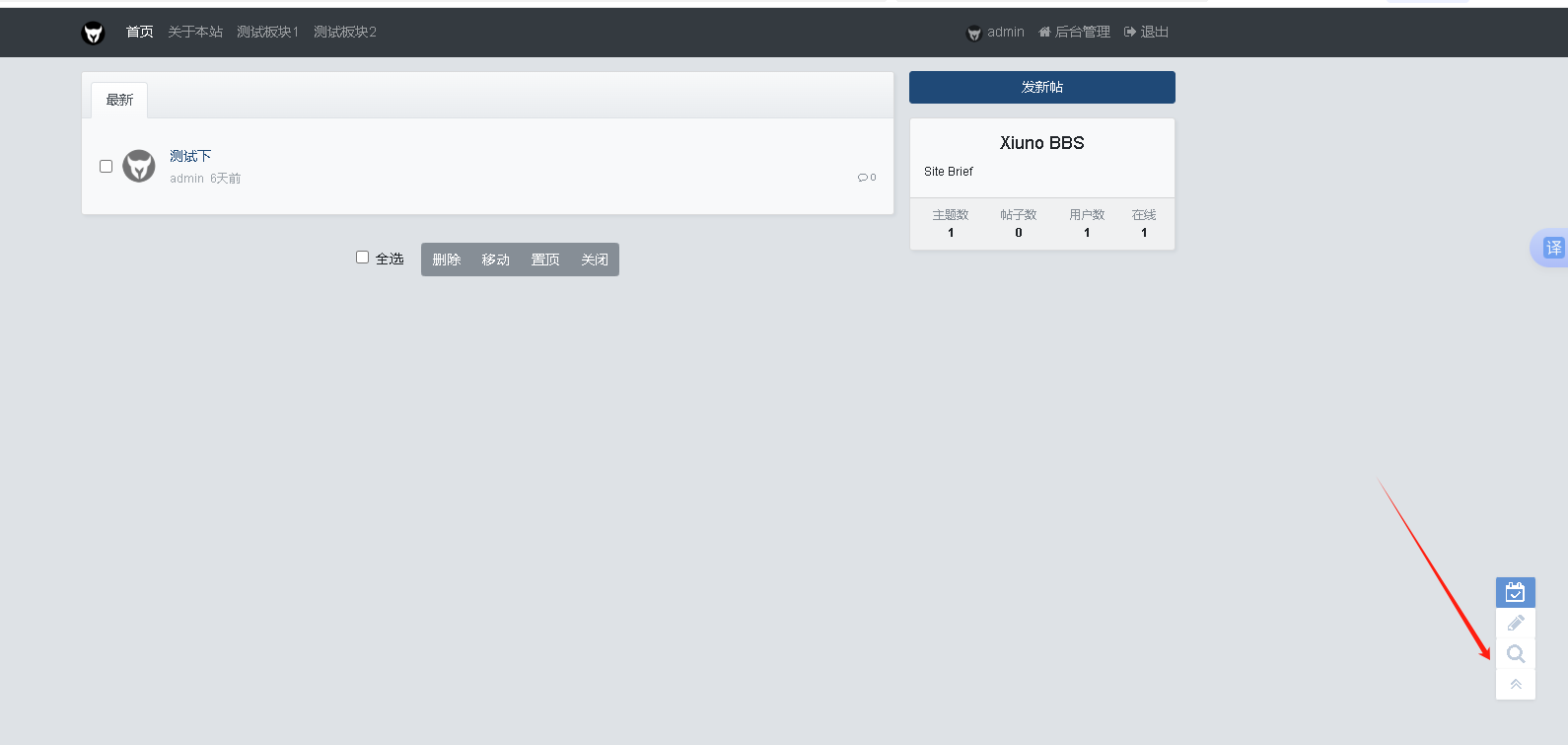Click the post author's avatar
Viewport: 1568px width, 745px height.
pyautogui.click(x=139, y=166)
